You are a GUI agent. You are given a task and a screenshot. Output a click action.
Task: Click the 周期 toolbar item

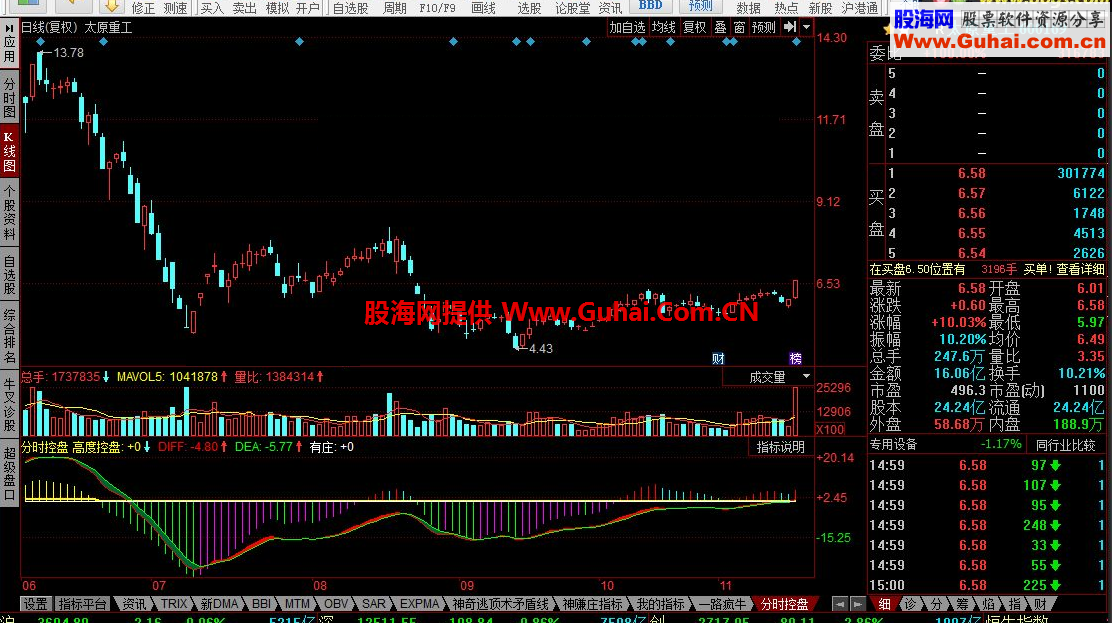(394, 8)
